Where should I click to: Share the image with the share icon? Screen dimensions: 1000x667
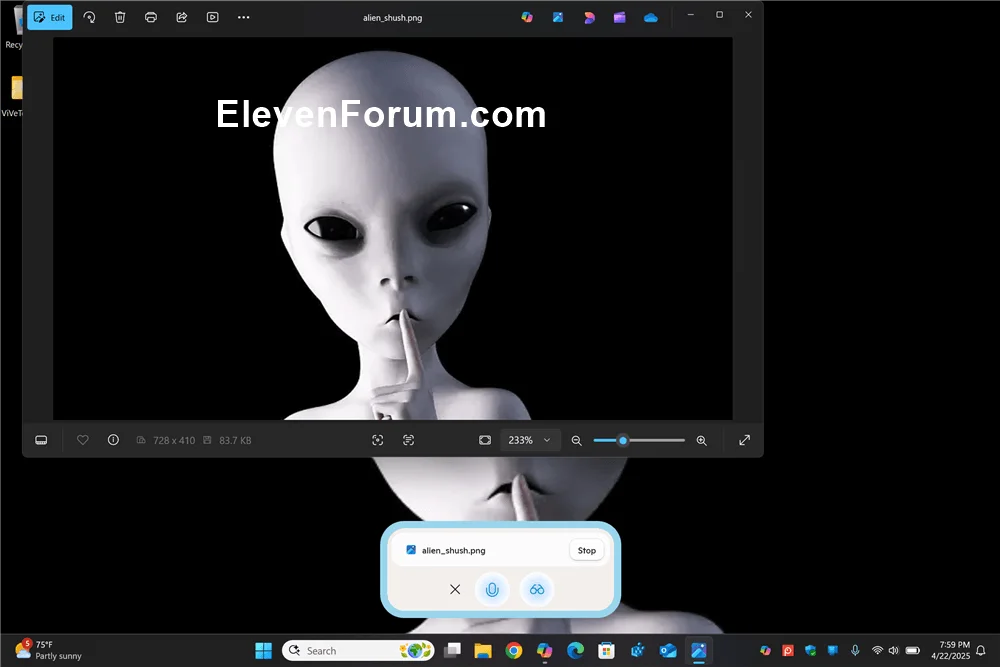(182, 17)
